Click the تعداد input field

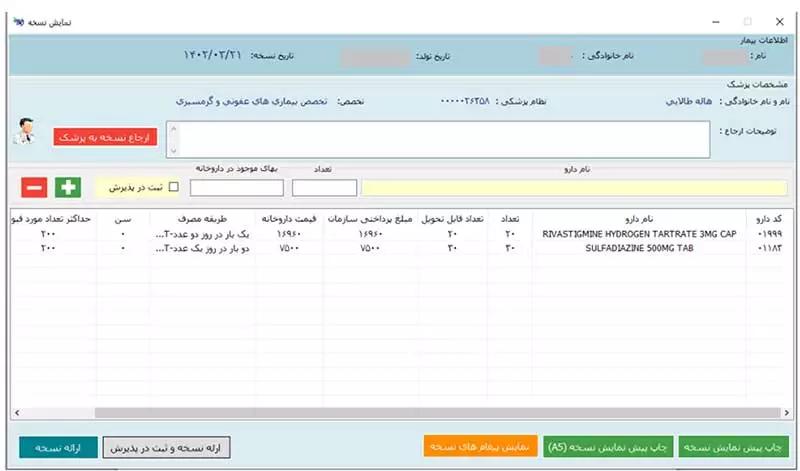(x=324, y=188)
